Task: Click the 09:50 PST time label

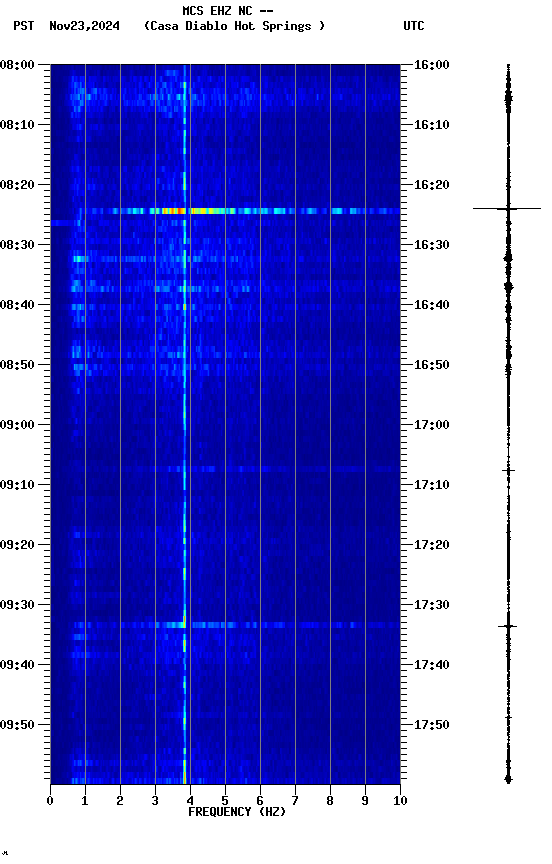Action: click(17, 725)
